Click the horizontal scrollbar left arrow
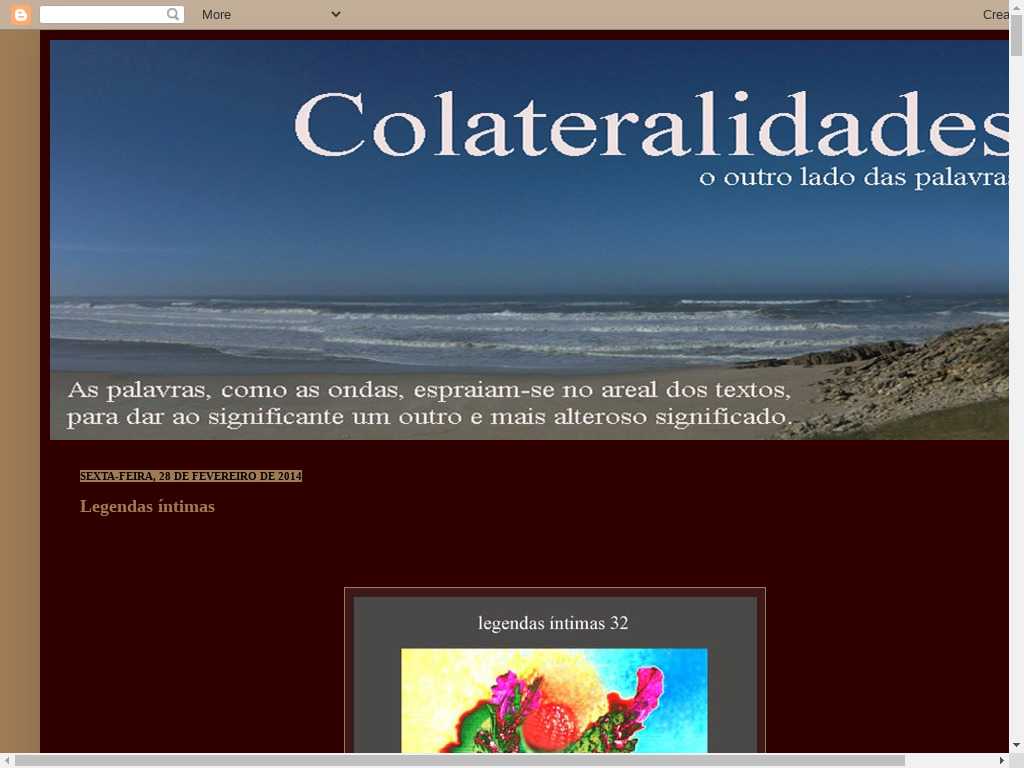The width and height of the screenshot is (1024, 768). tap(7, 760)
